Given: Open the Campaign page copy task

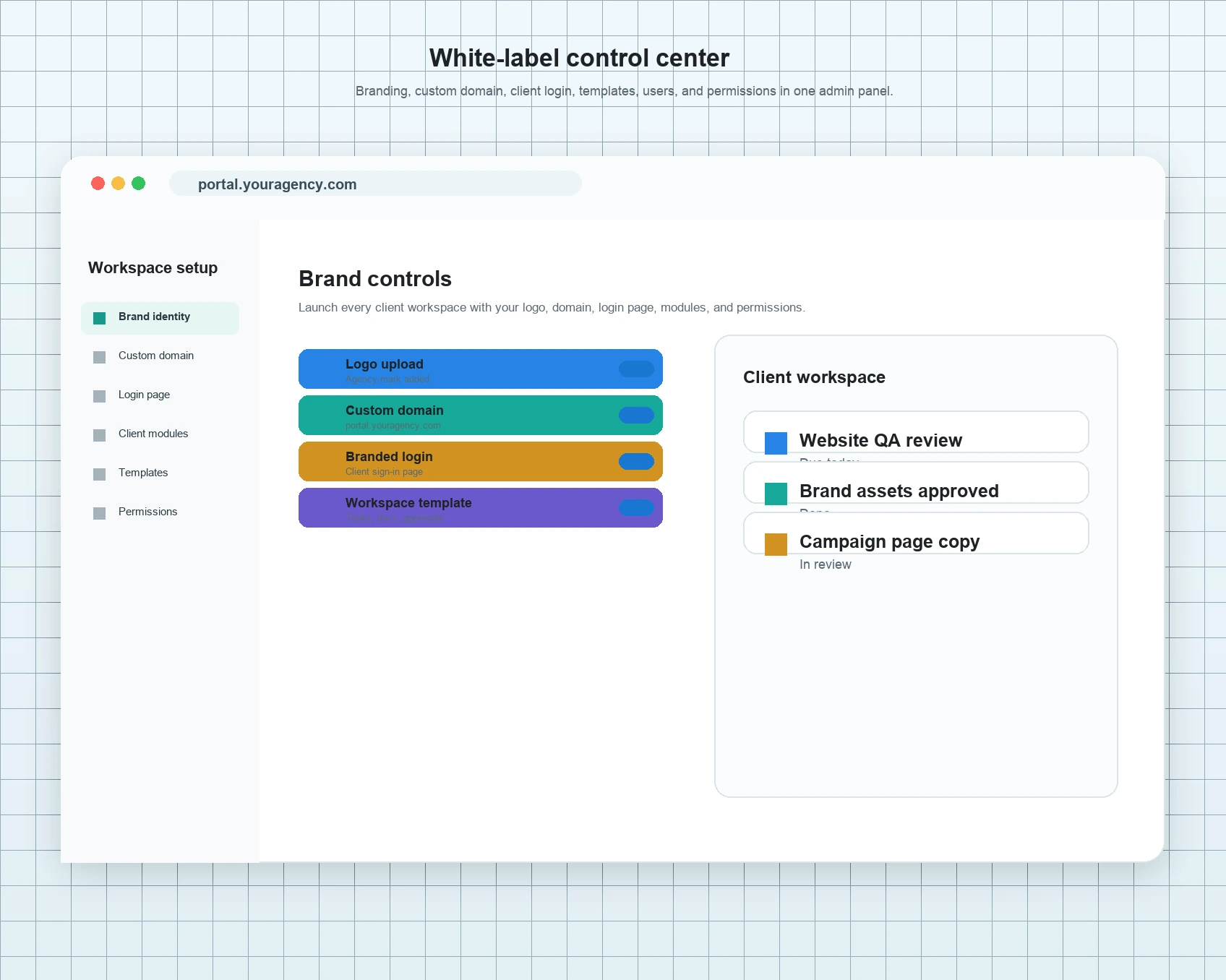Looking at the screenshot, I should click(x=916, y=533).
